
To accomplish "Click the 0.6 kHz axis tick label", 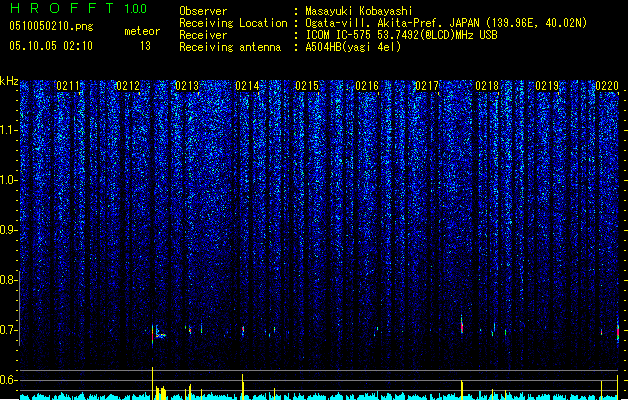I will (8, 380).
